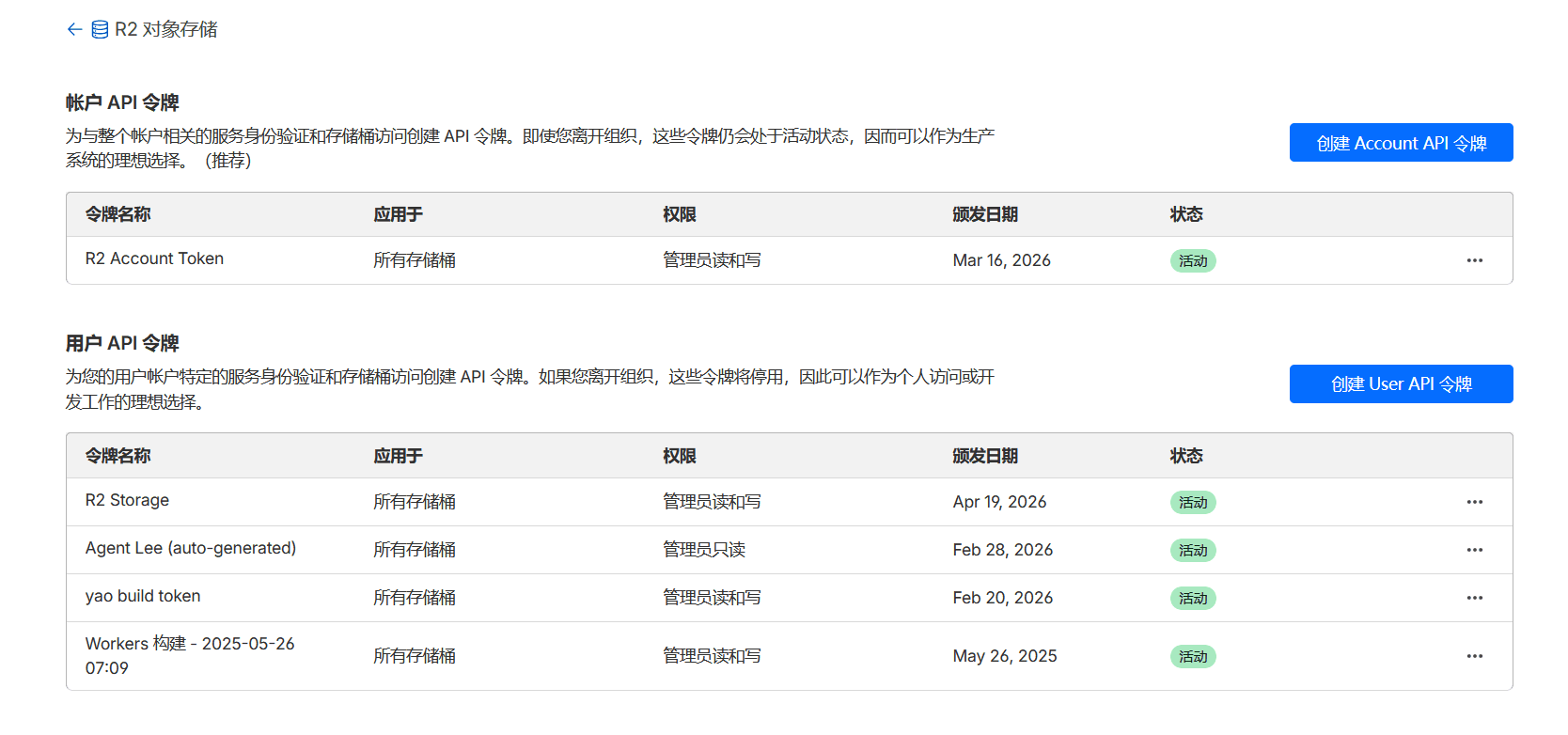
Task: Click 管理员读和写 permission in R2 Storage row
Action: pos(712,502)
